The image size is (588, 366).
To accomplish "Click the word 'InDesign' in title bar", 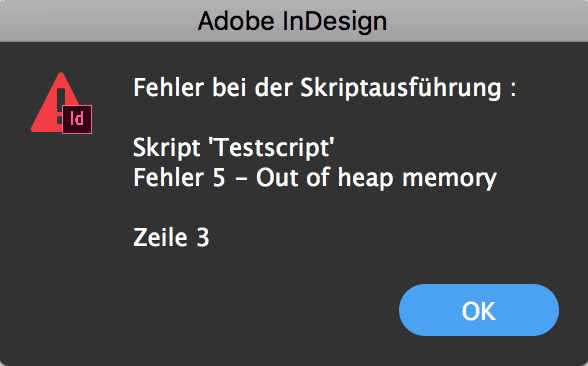I will click(334, 22).
